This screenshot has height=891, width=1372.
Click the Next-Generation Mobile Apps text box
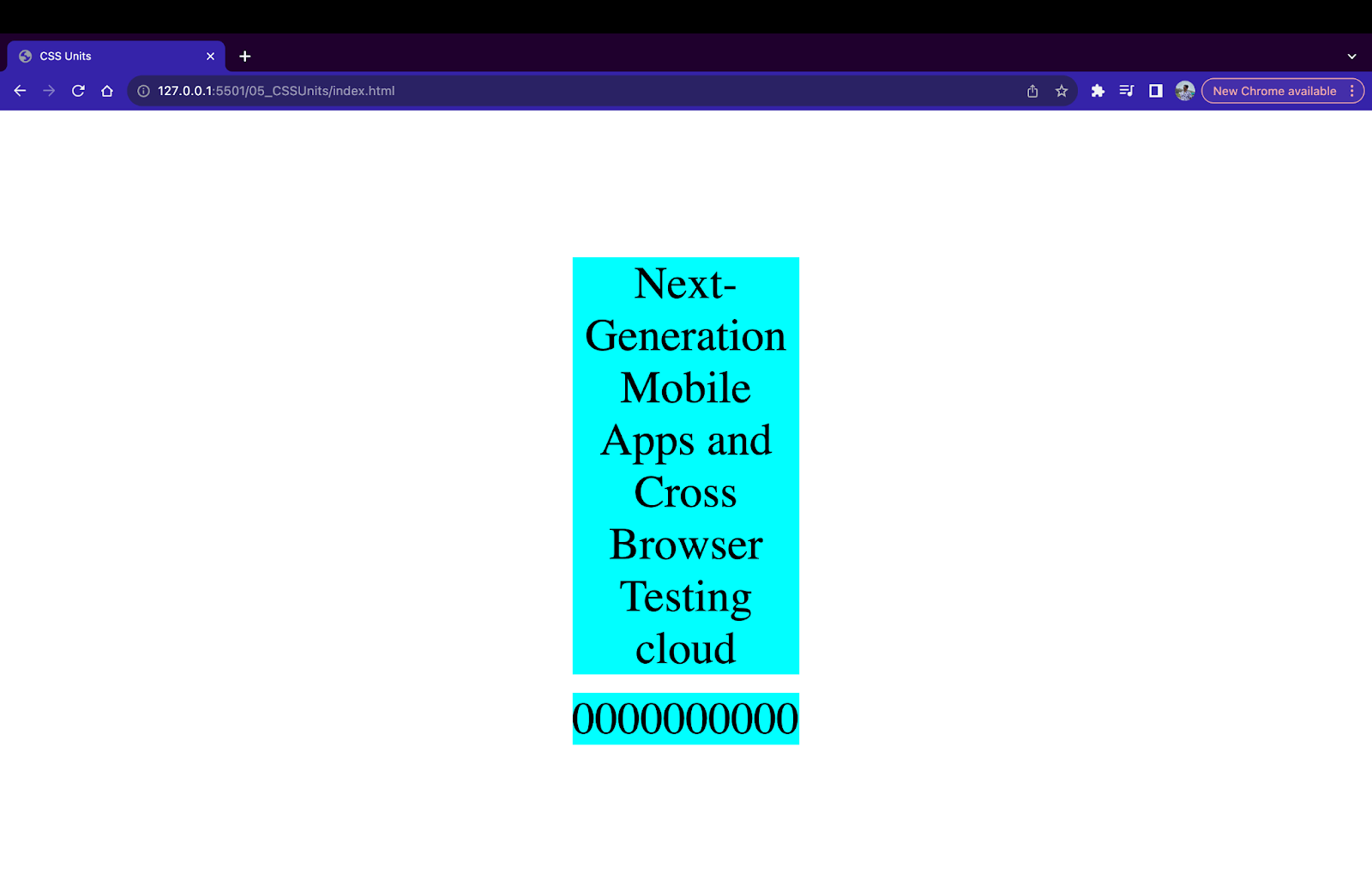click(x=685, y=463)
